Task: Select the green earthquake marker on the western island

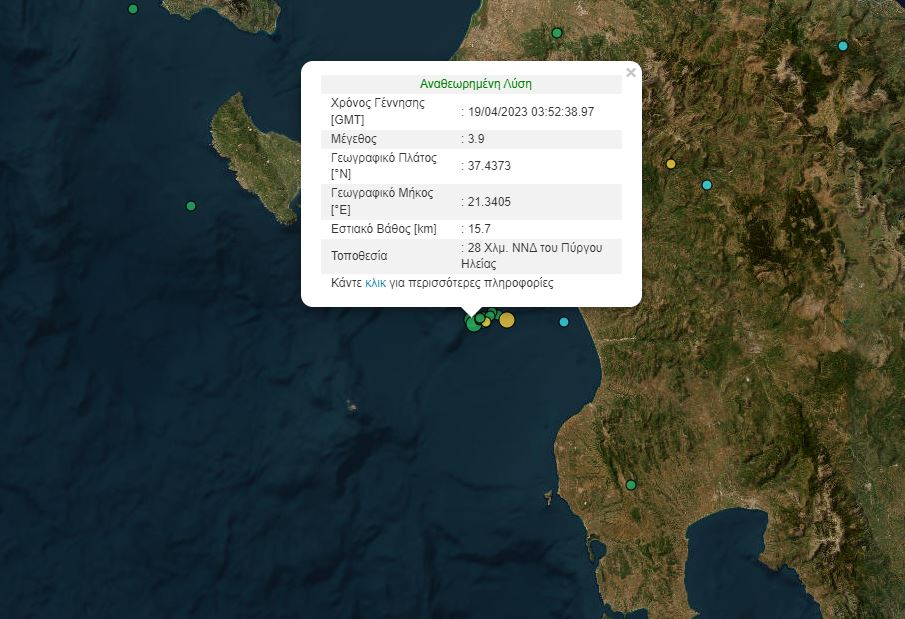Action: pos(189,205)
